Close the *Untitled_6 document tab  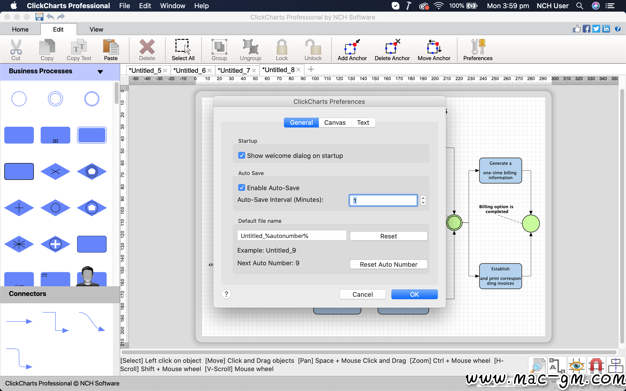209,71
